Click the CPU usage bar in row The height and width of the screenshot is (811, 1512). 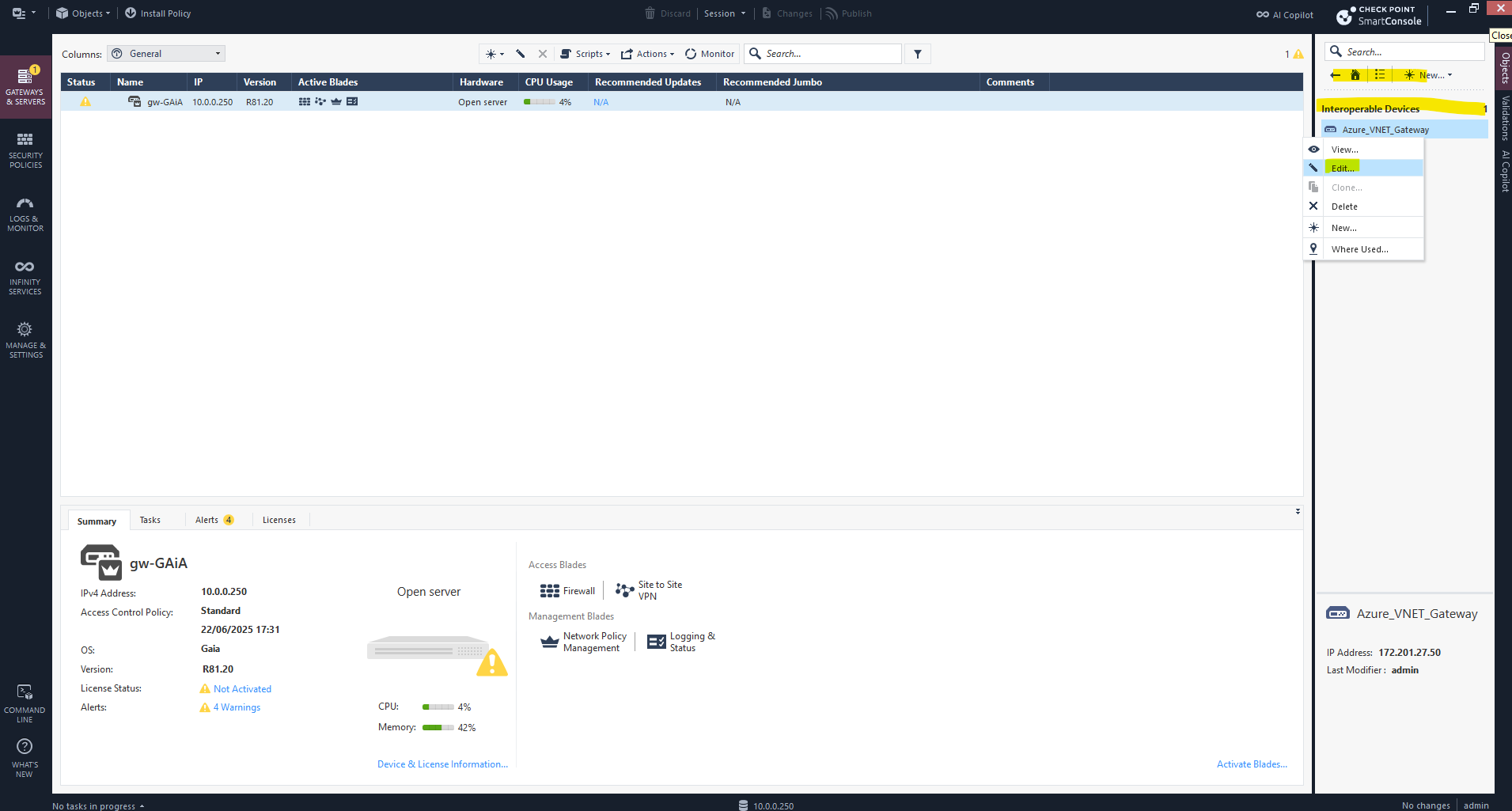click(540, 102)
